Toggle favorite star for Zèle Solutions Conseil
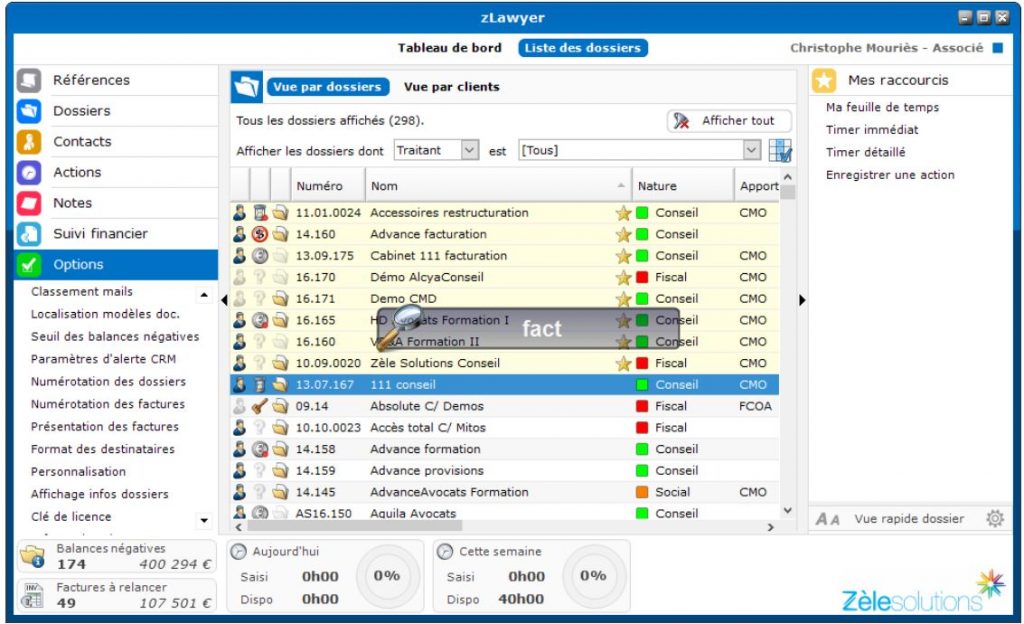The height and width of the screenshot is (624, 1024). [x=623, y=363]
